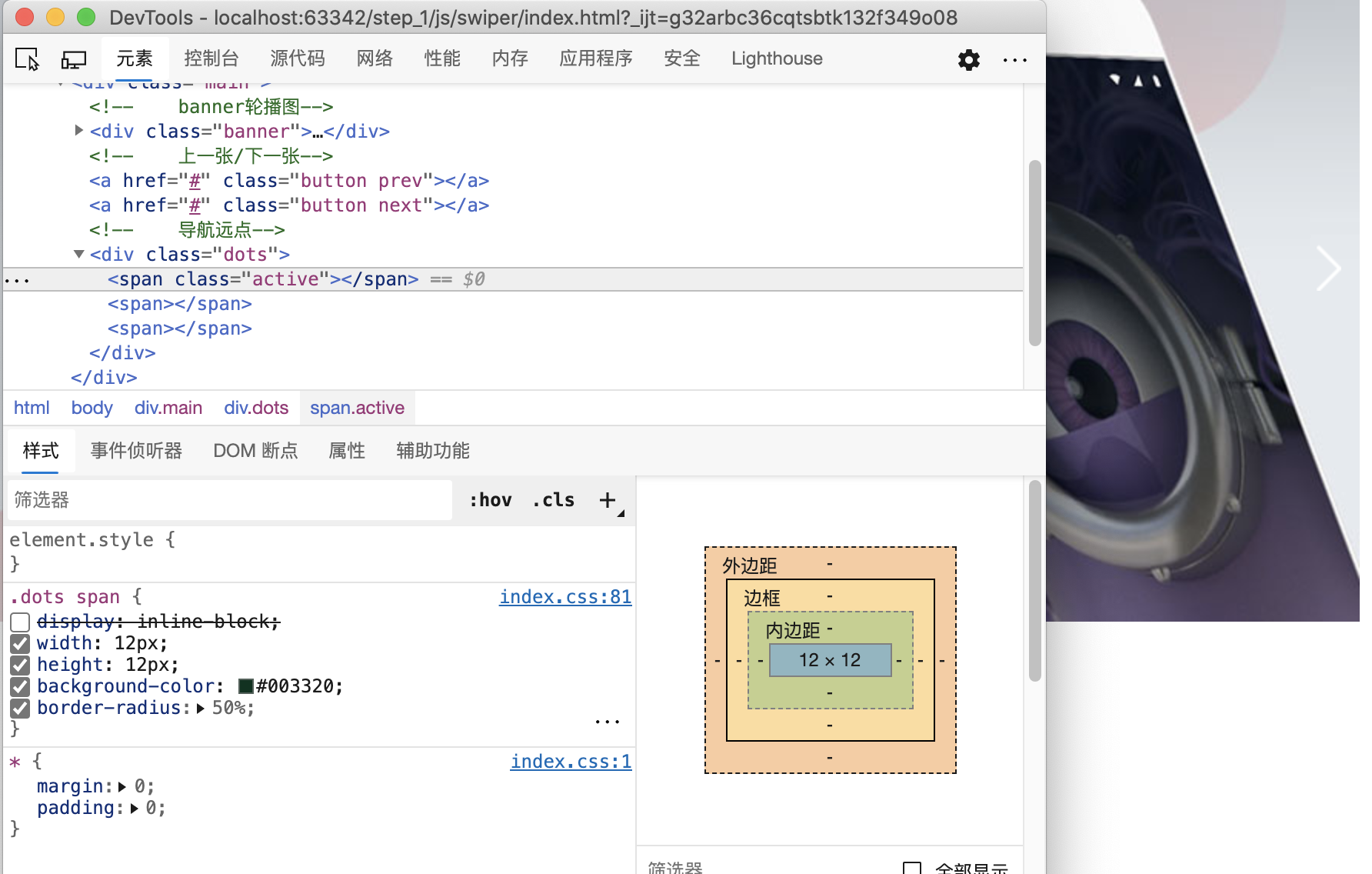The height and width of the screenshot is (874, 1372).
Task: Open DevTools settings gear
Action: 968,59
